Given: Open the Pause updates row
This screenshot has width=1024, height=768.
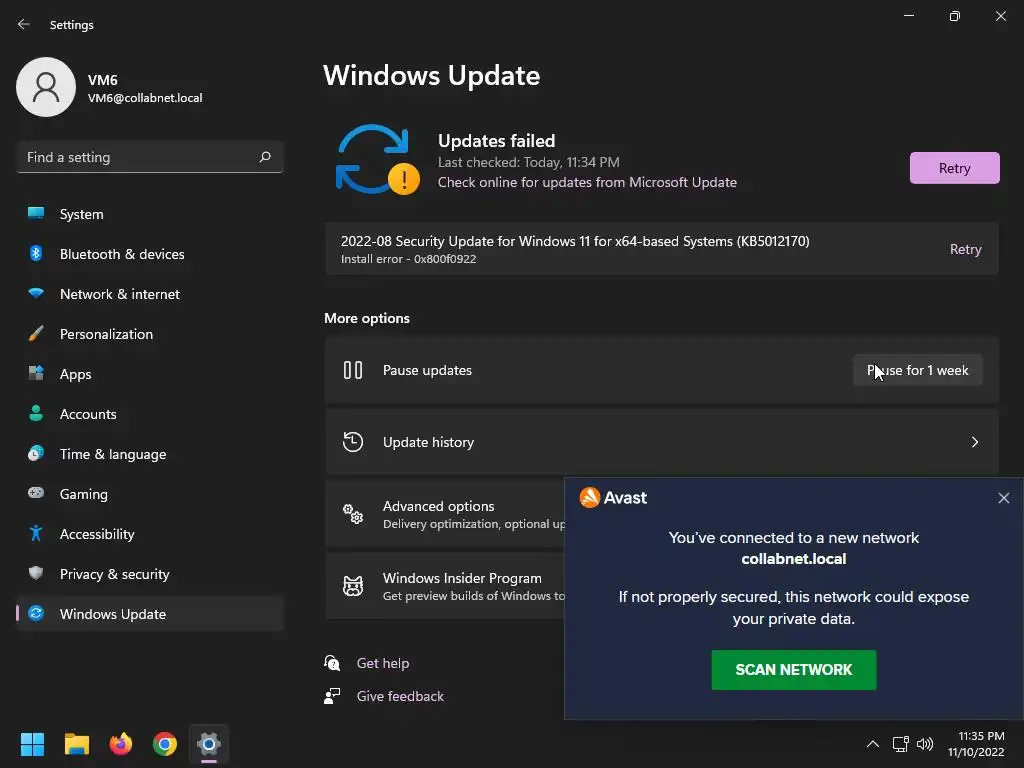Looking at the screenshot, I should pos(662,370).
